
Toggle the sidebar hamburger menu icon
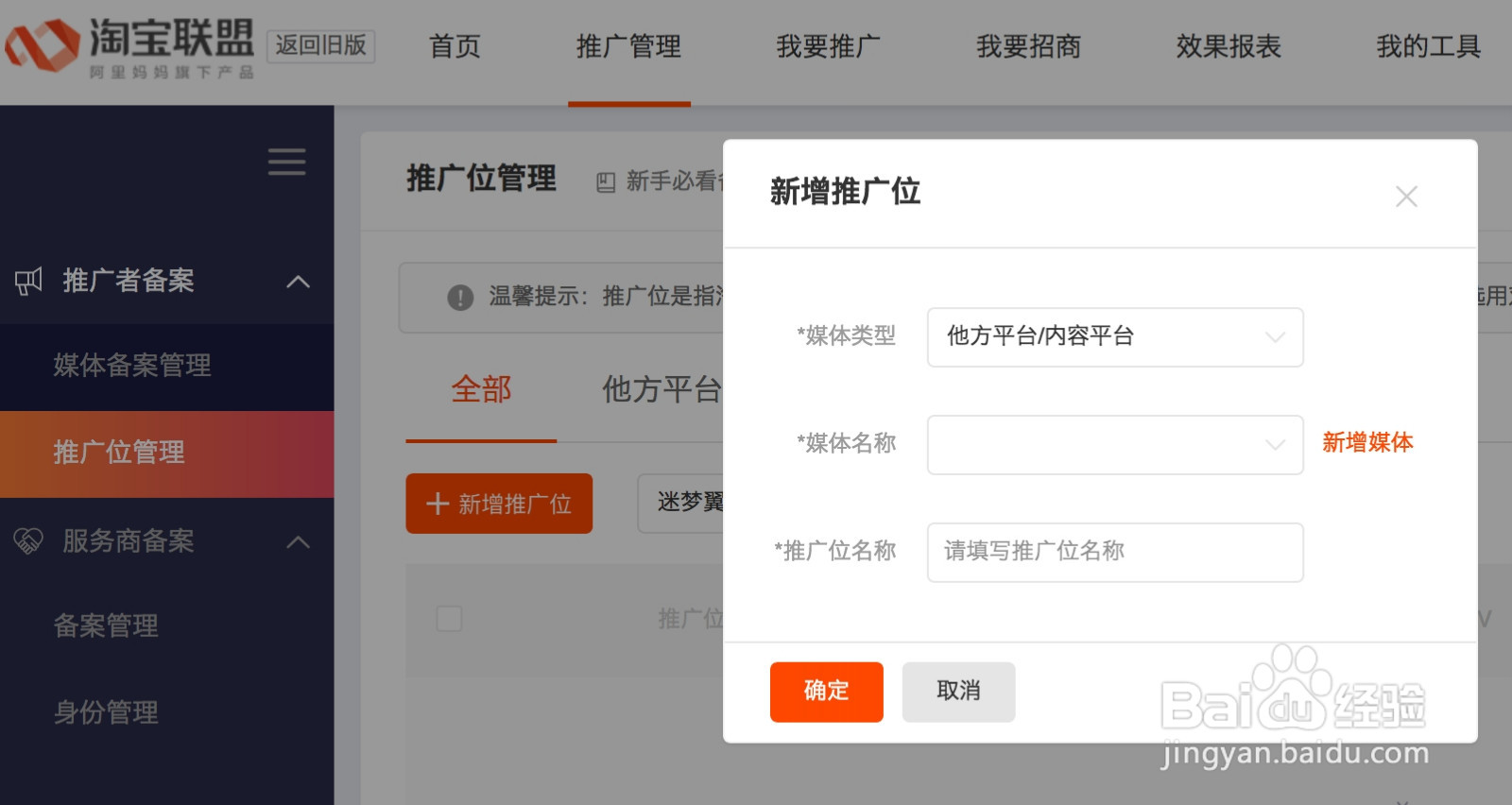click(x=286, y=162)
